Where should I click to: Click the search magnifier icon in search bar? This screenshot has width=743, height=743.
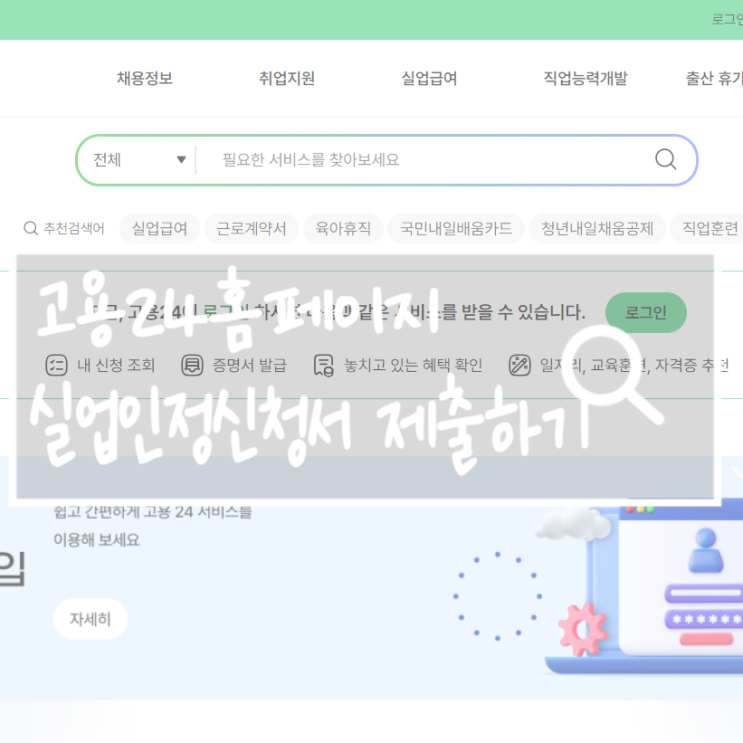coord(665,159)
